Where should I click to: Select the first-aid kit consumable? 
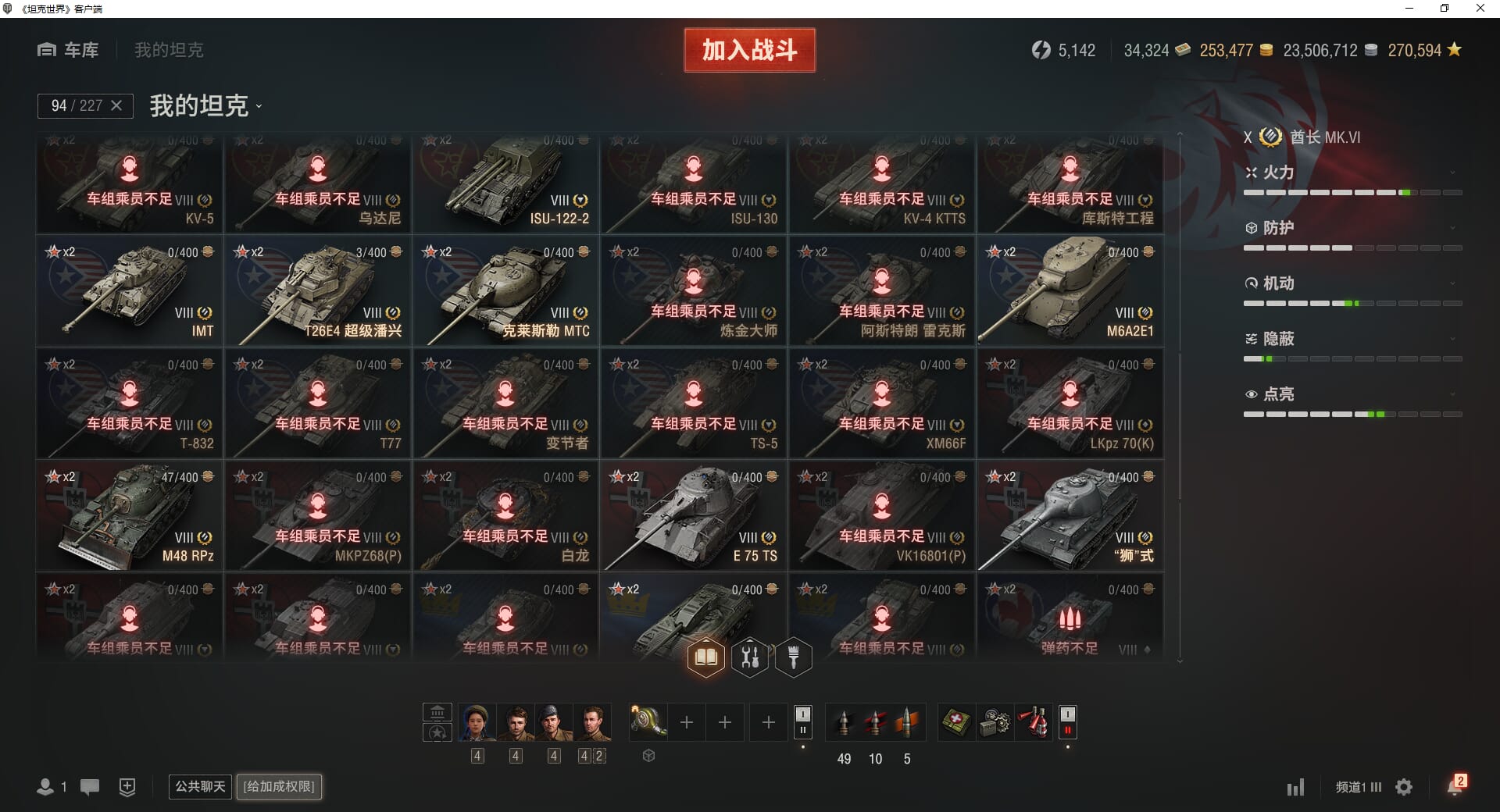coord(956,722)
